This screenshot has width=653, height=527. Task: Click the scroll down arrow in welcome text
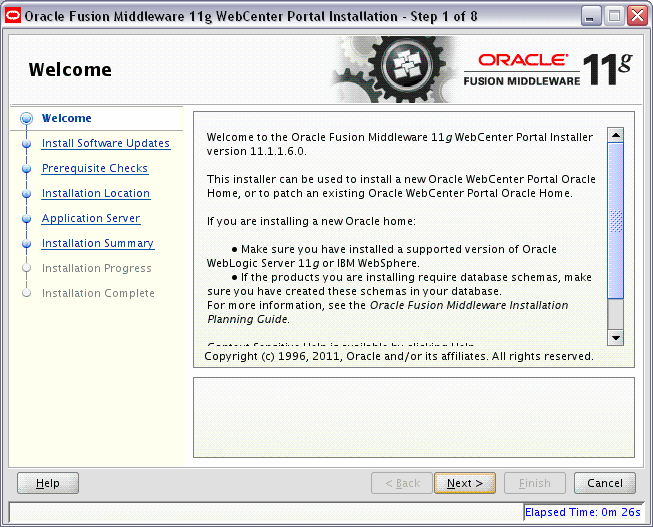[616, 337]
